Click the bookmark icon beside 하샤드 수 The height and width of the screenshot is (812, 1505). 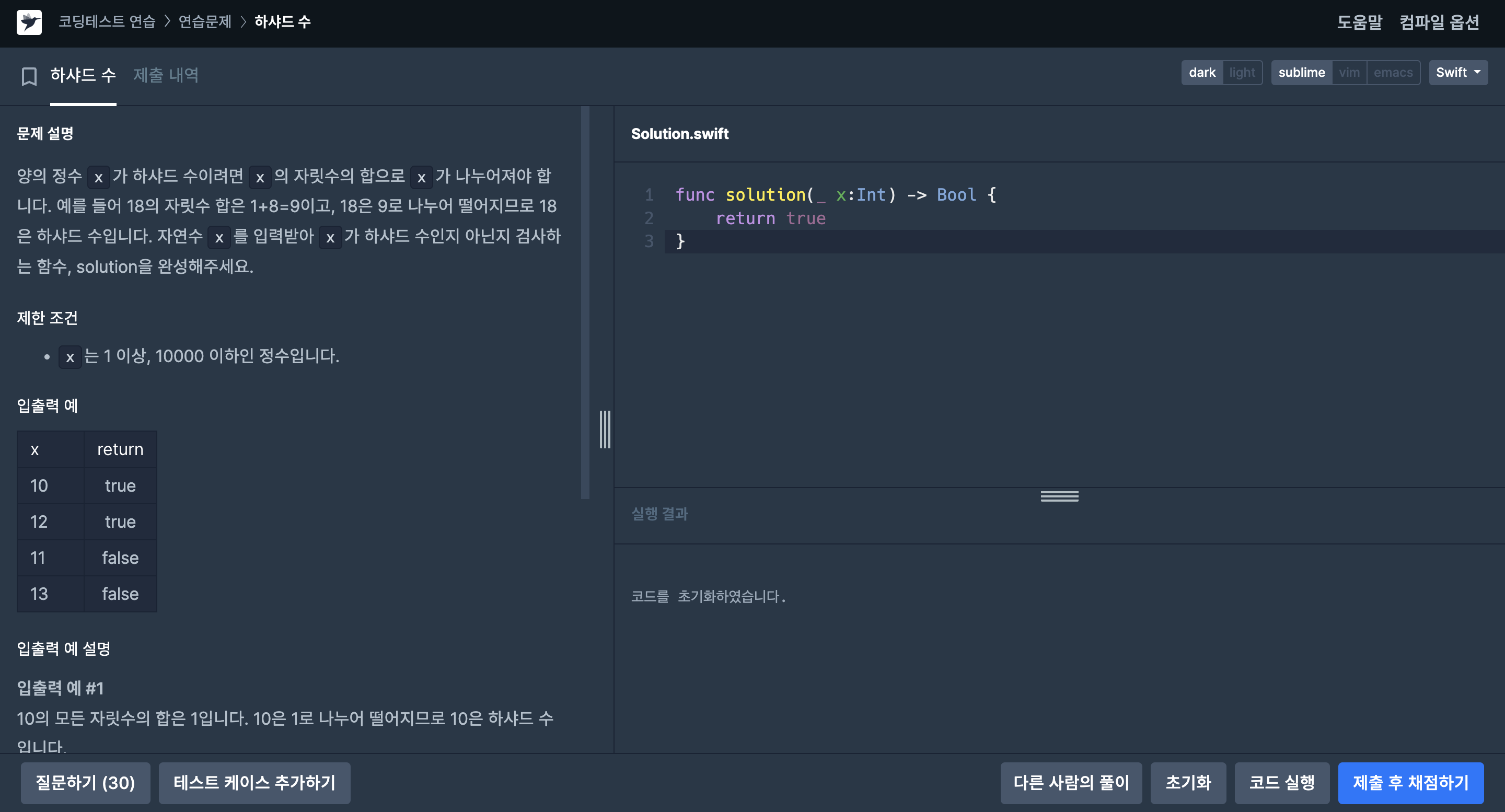29,76
